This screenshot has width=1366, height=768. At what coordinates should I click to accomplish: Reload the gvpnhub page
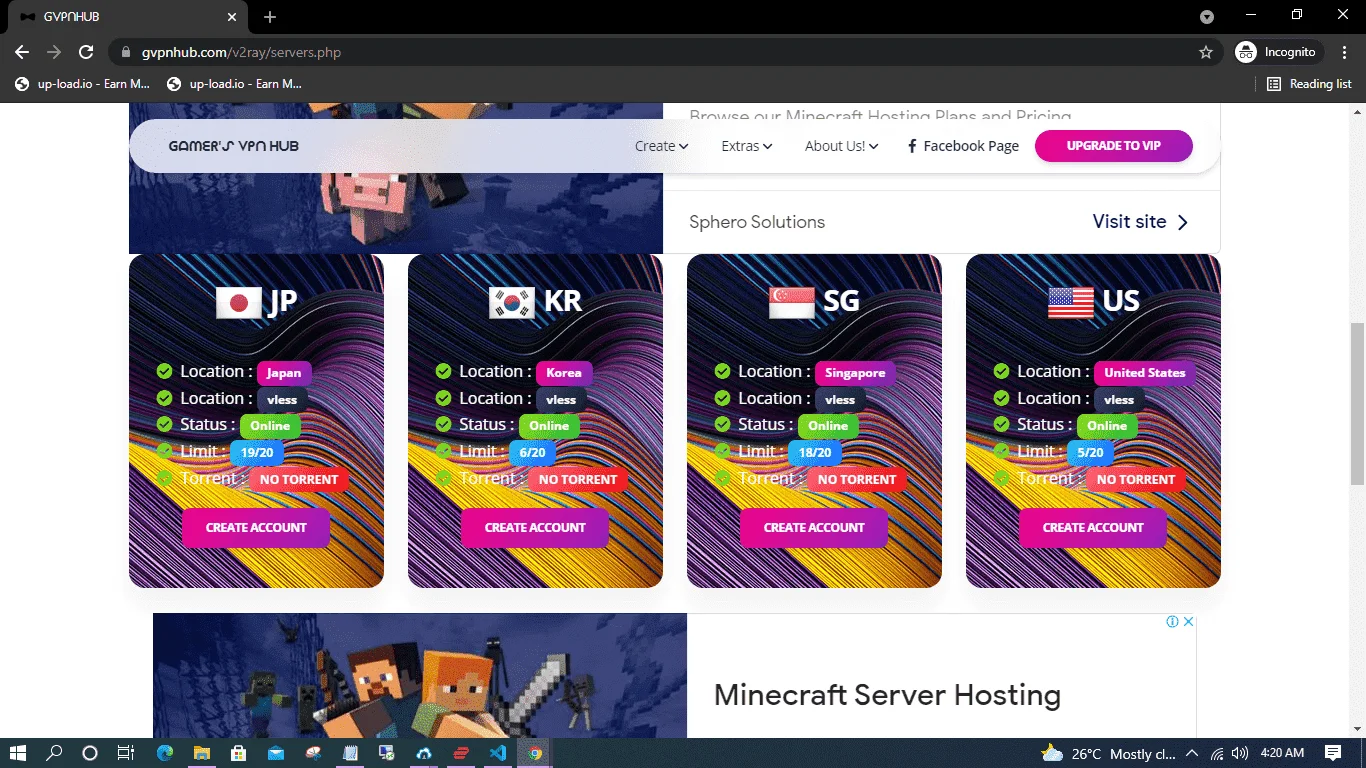[x=86, y=52]
